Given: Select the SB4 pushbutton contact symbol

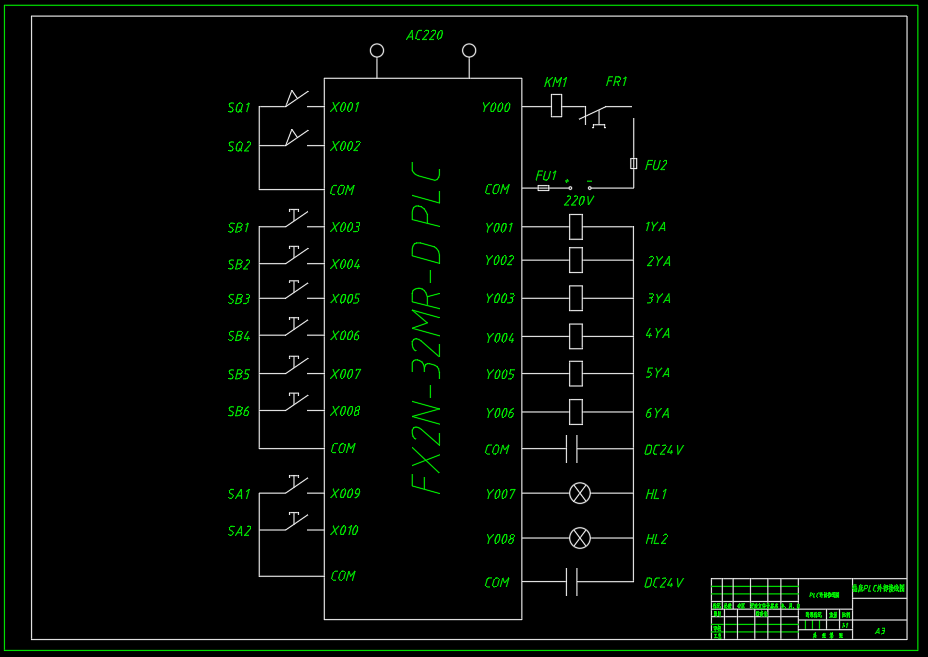Looking at the screenshot, I should tap(297, 327).
